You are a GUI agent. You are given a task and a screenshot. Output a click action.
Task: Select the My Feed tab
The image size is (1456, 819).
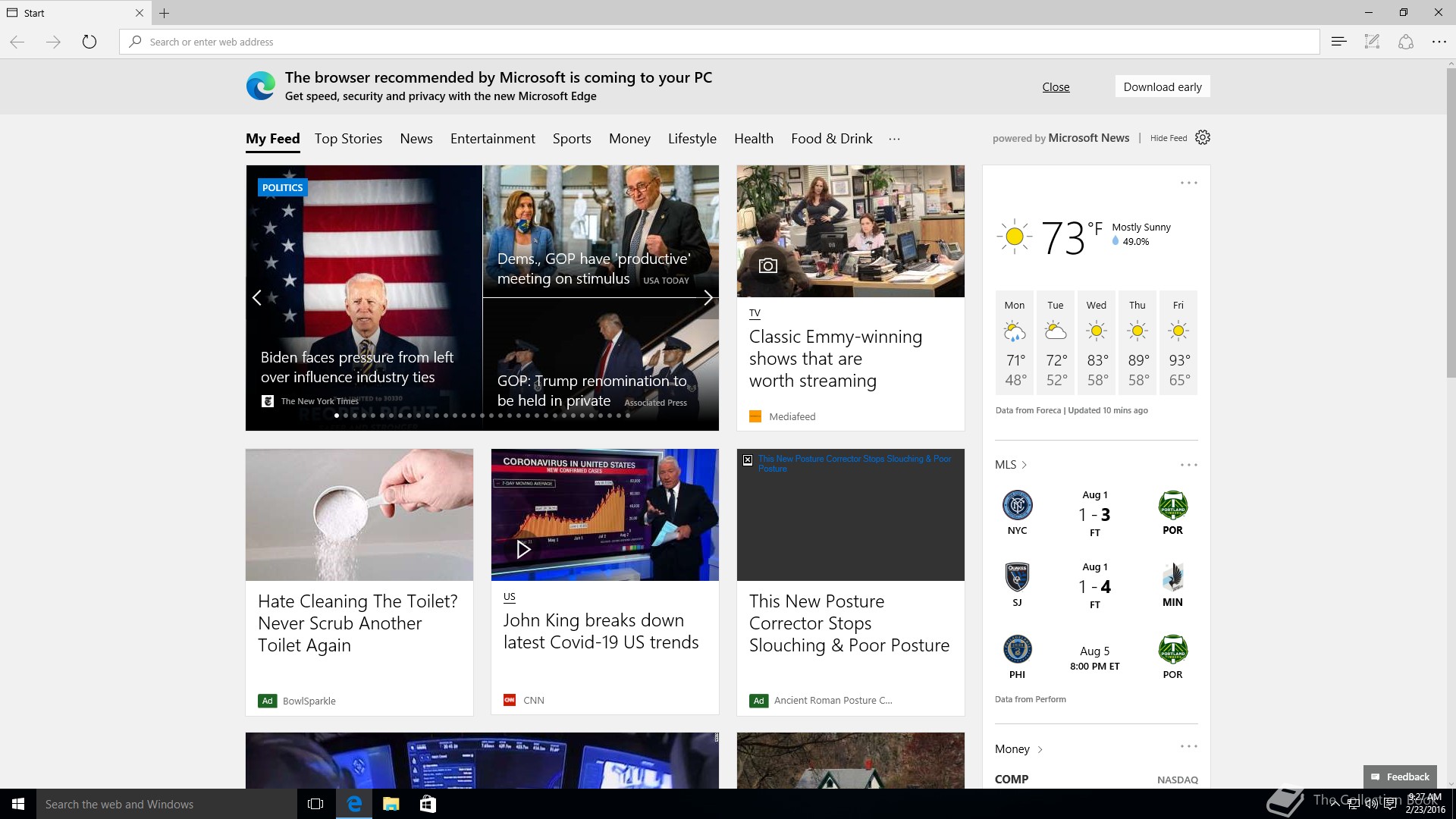273,139
